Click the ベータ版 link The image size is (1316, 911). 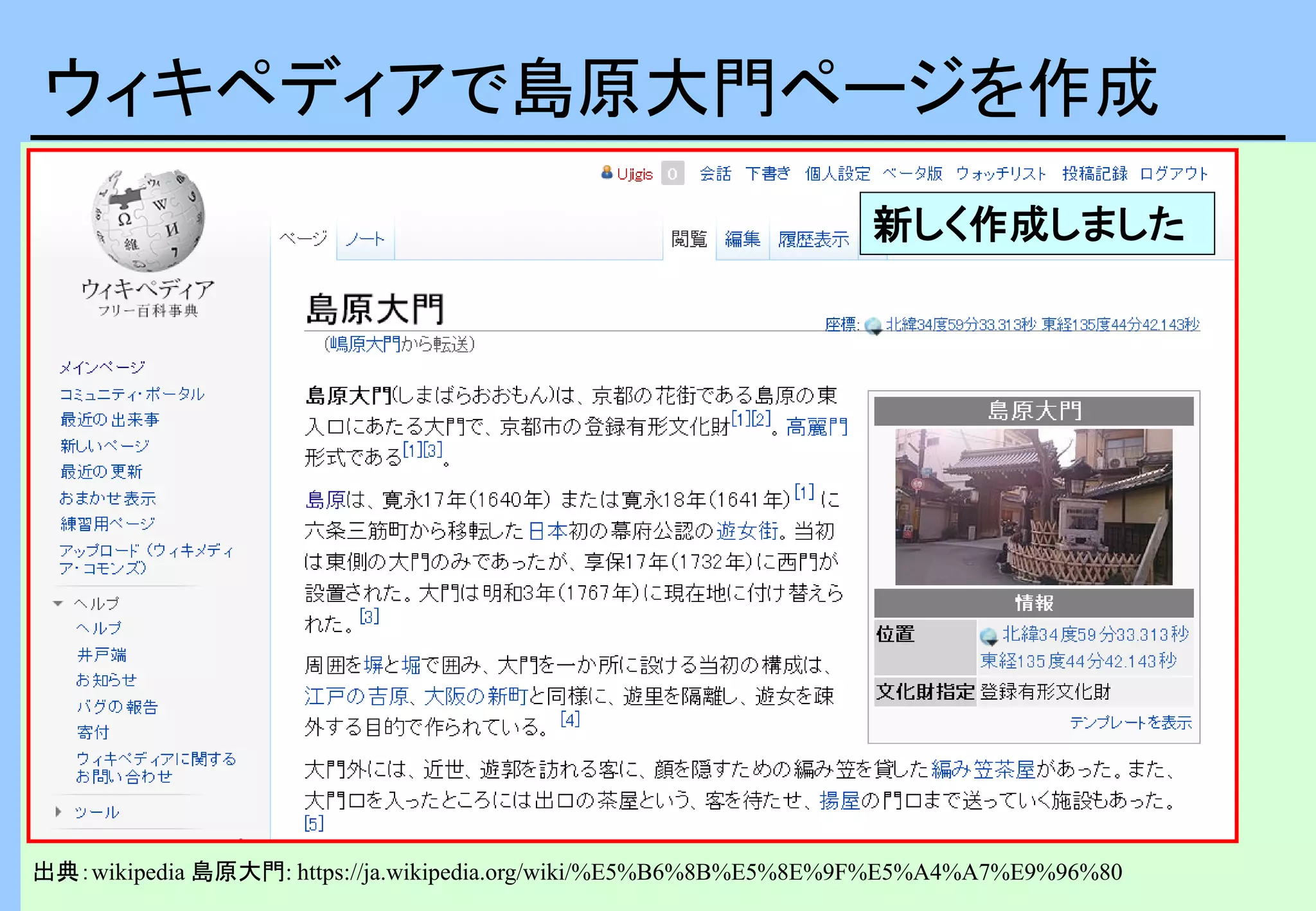[912, 173]
